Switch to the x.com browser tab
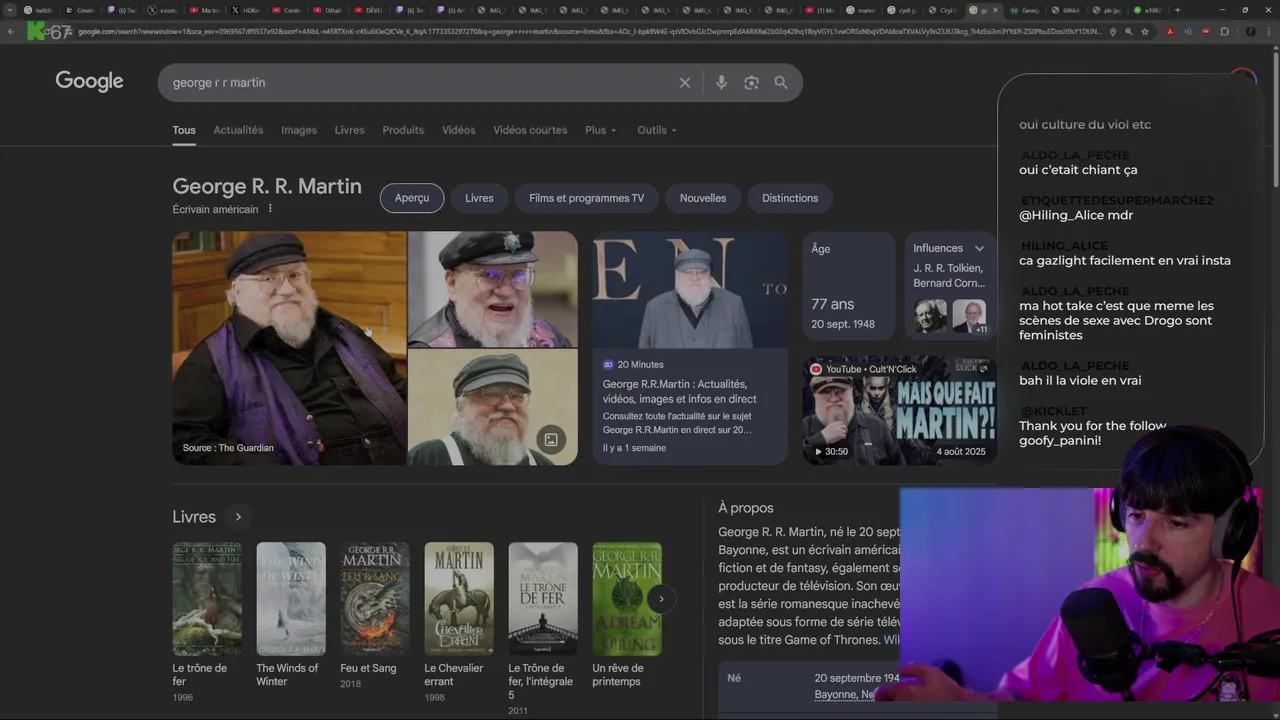This screenshot has height=720, width=1280. 163,10
